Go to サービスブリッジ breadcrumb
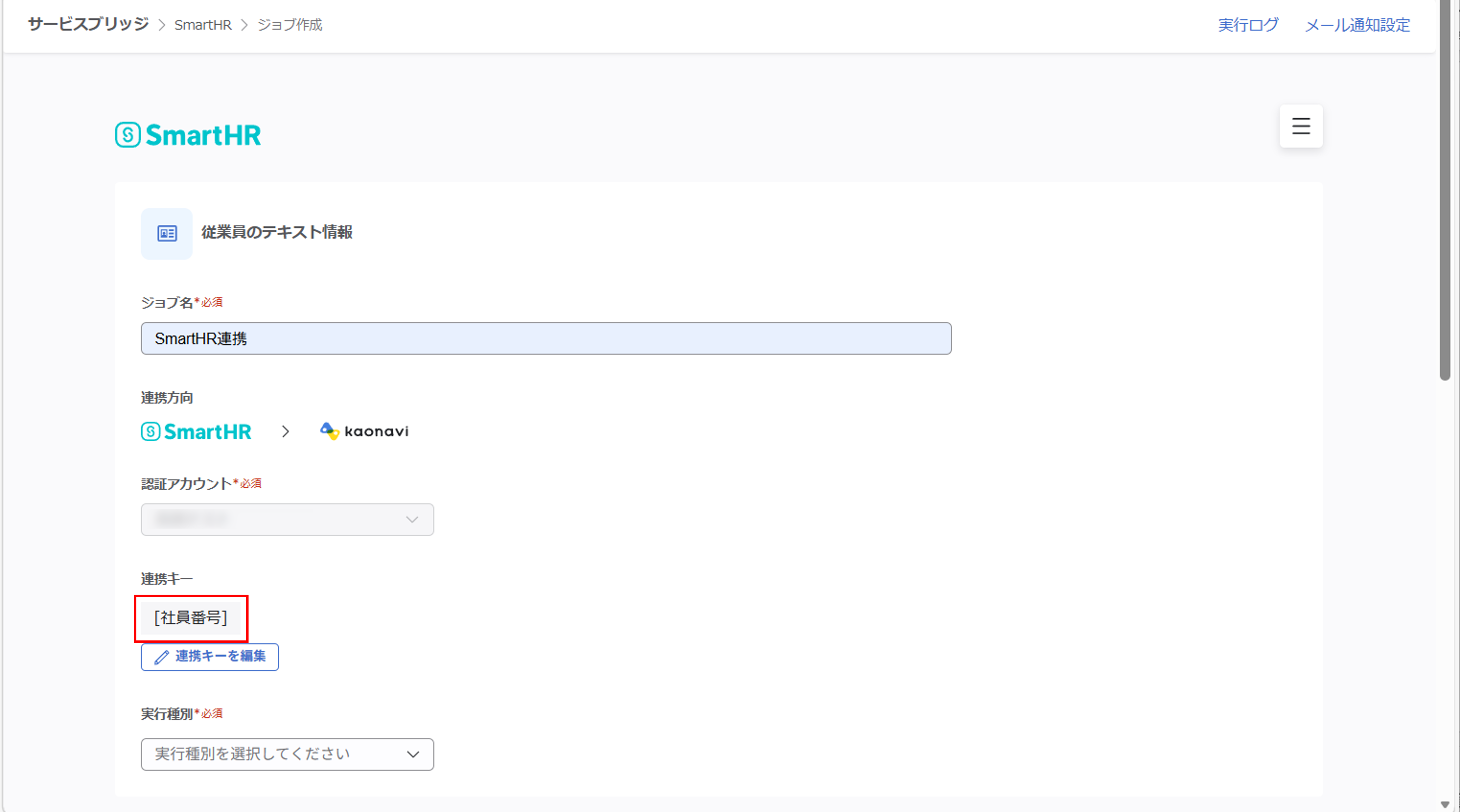 coord(88,24)
